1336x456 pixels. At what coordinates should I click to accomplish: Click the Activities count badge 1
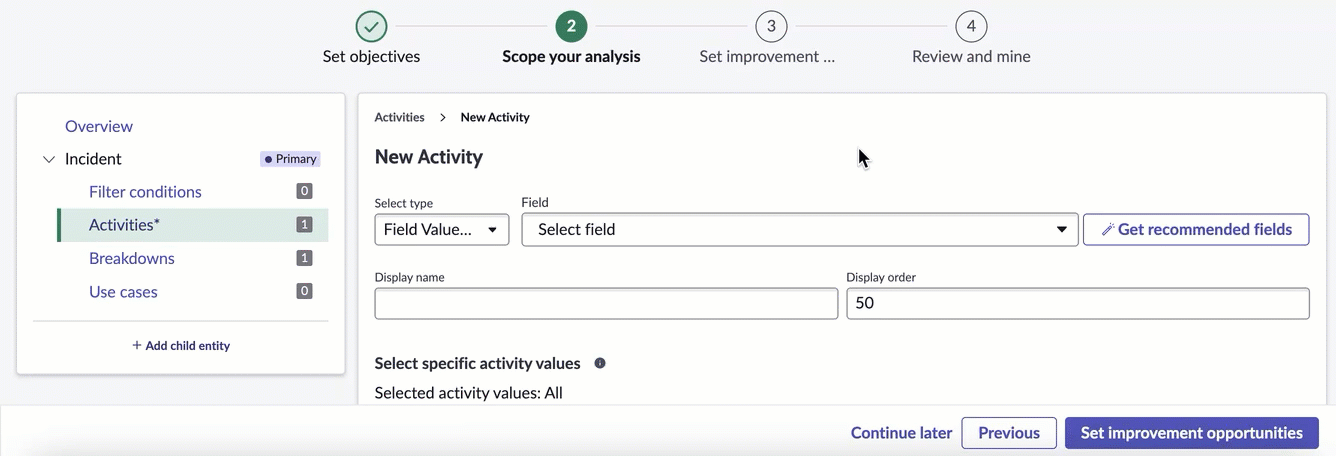pyautogui.click(x=304, y=225)
